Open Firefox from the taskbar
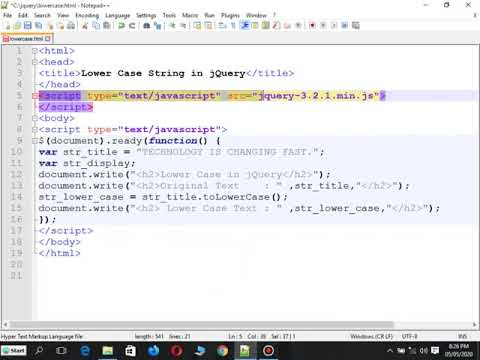Viewport: 480px width, 360px height. click(153, 351)
